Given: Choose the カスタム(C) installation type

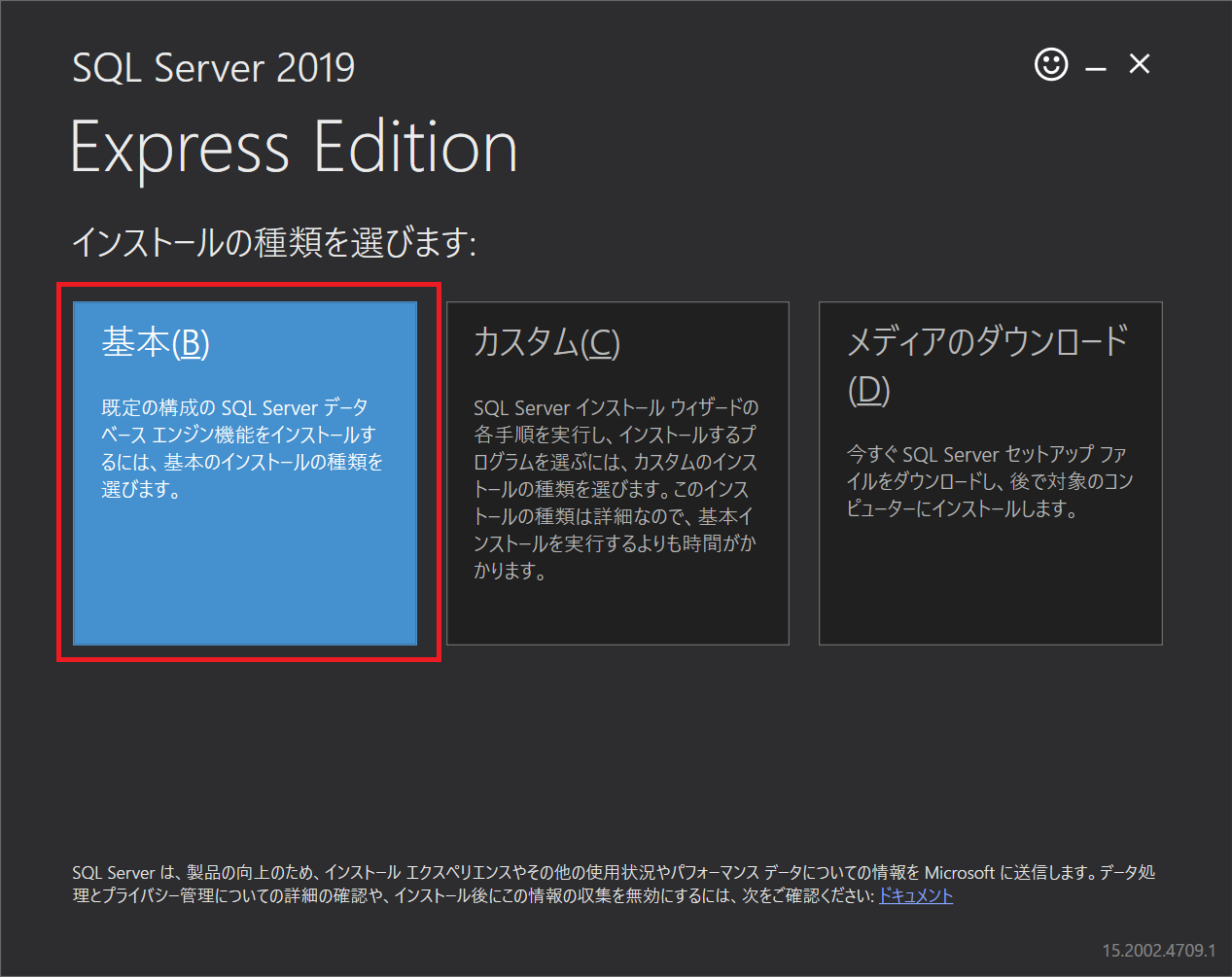Looking at the screenshot, I should pyautogui.click(x=617, y=472).
